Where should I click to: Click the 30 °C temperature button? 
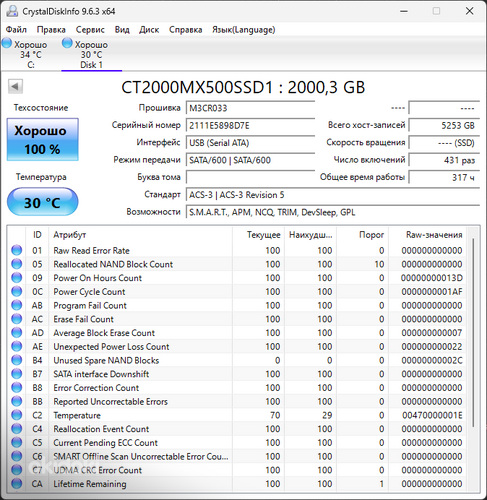(43, 202)
